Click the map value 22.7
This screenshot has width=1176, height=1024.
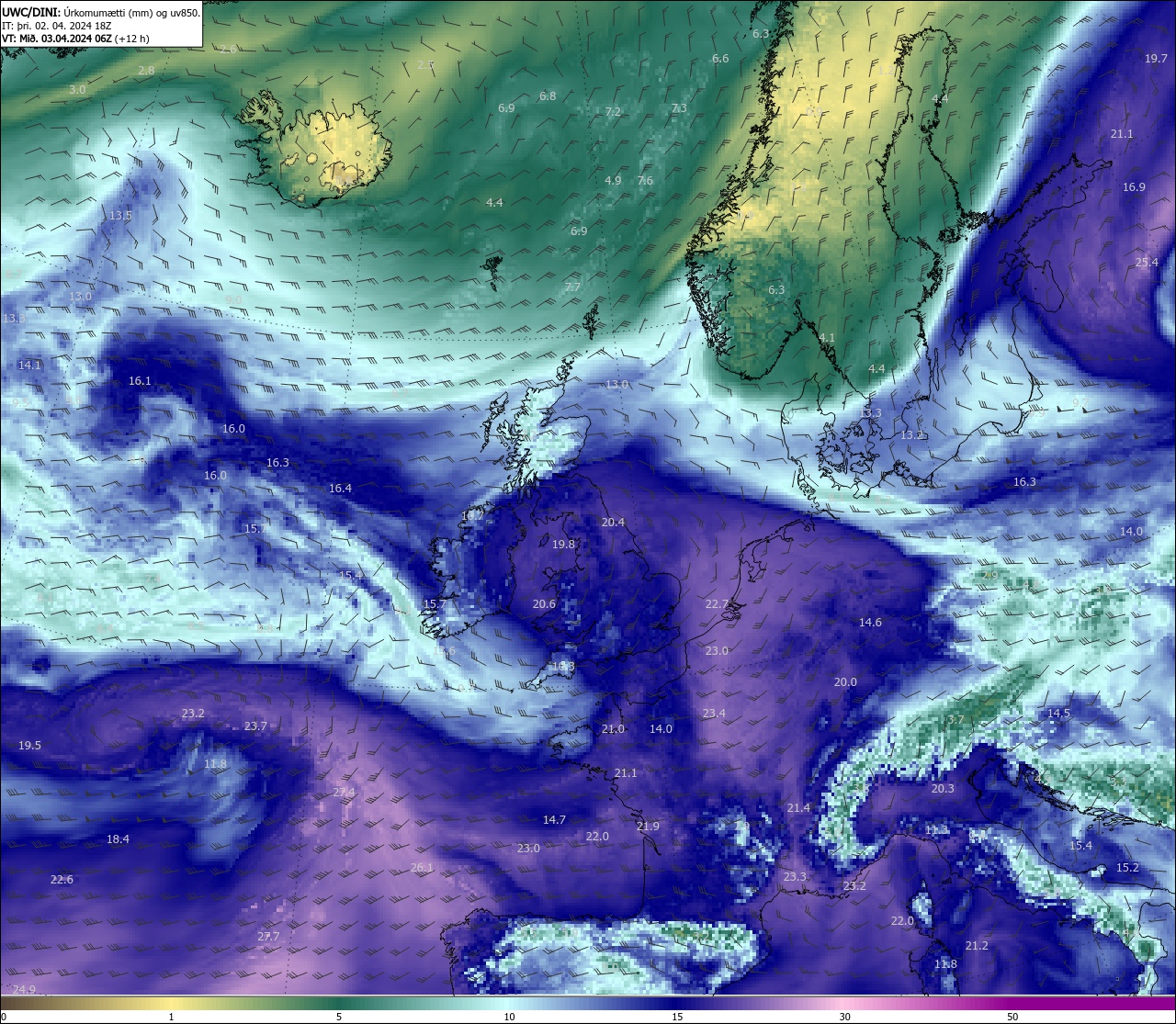tap(717, 604)
